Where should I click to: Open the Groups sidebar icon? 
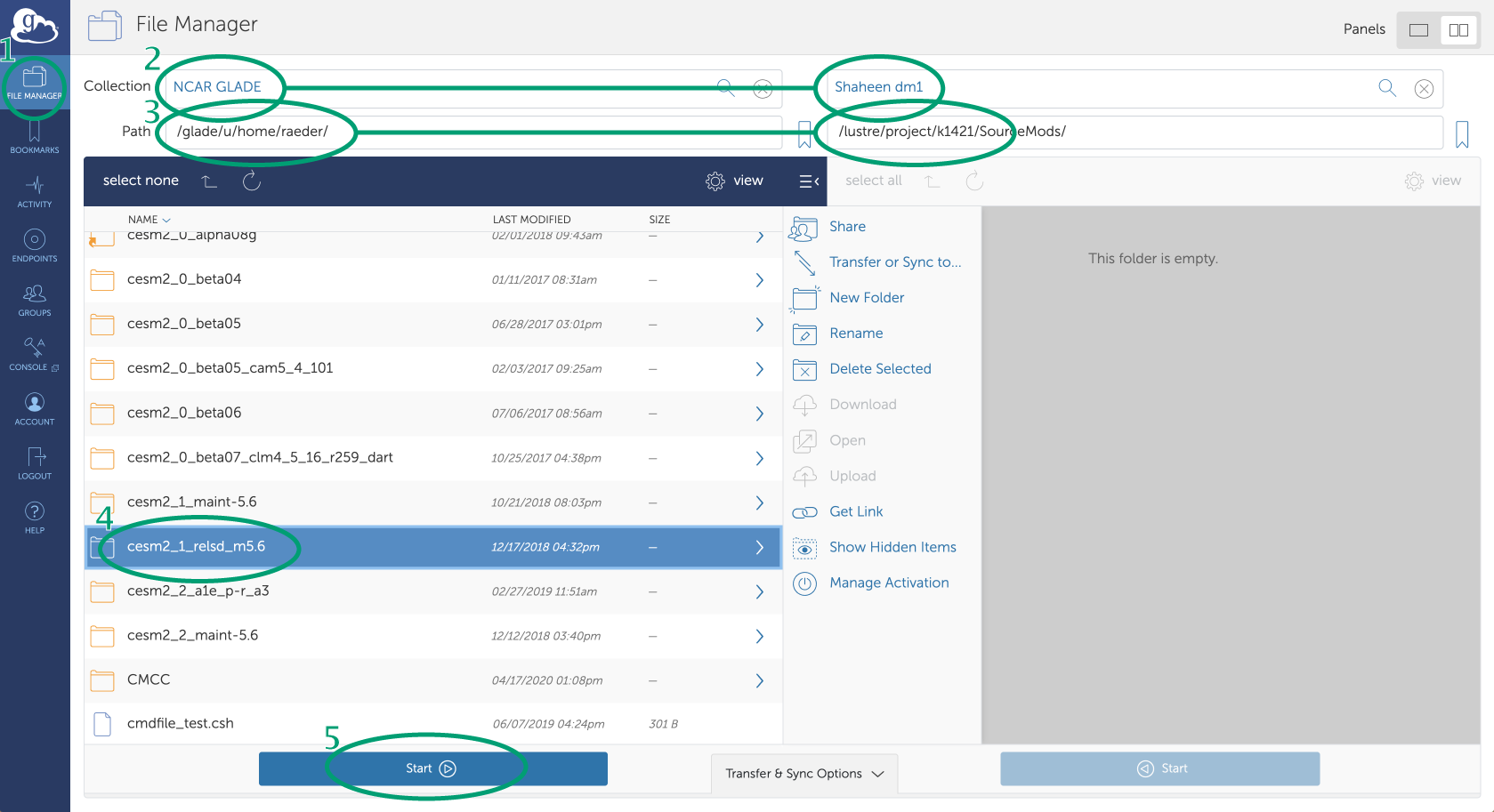pos(35,300)
